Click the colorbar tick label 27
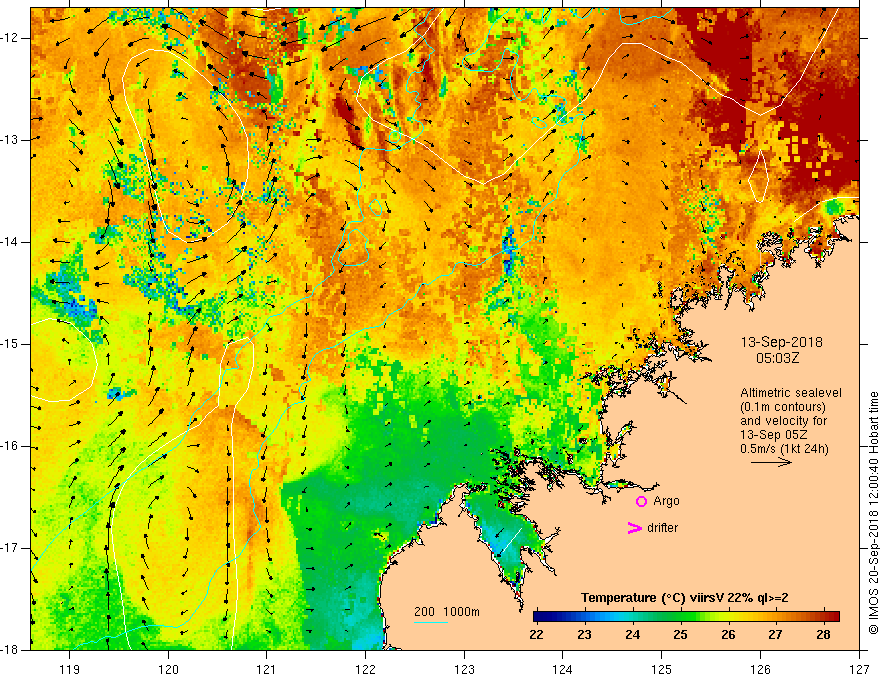The height and width of the screenshot is (680, 880). [x=776, y=635]
